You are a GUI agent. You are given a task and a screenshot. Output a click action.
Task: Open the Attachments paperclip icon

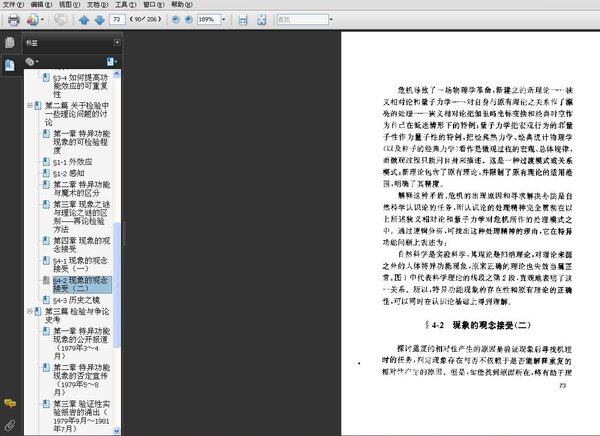[10, 425]
